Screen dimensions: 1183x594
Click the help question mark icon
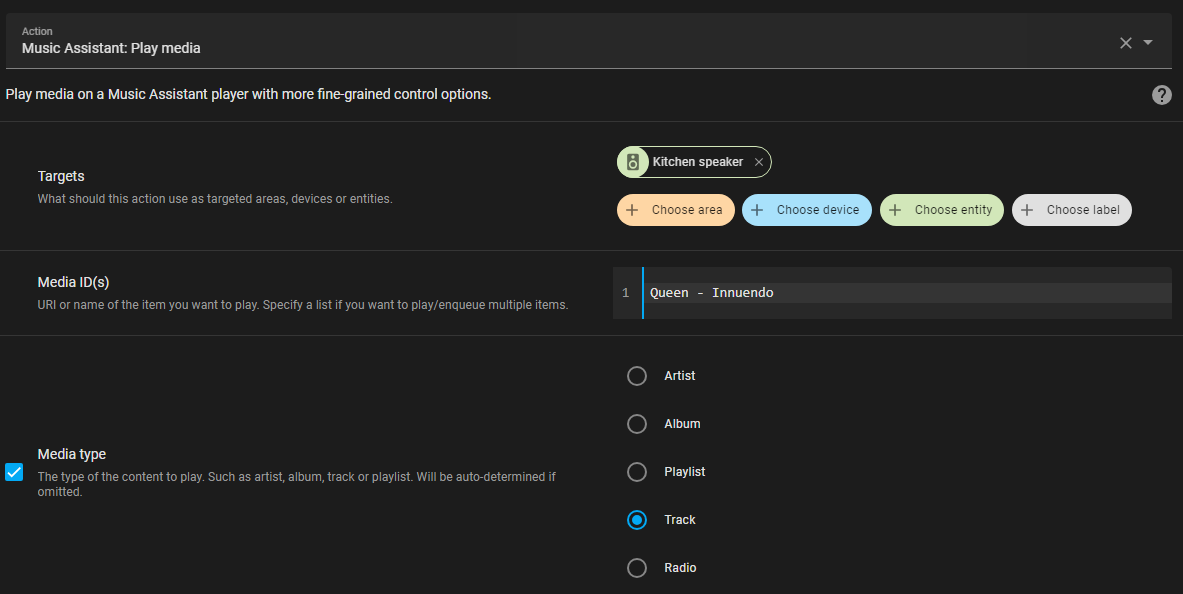pos(1161,95)
